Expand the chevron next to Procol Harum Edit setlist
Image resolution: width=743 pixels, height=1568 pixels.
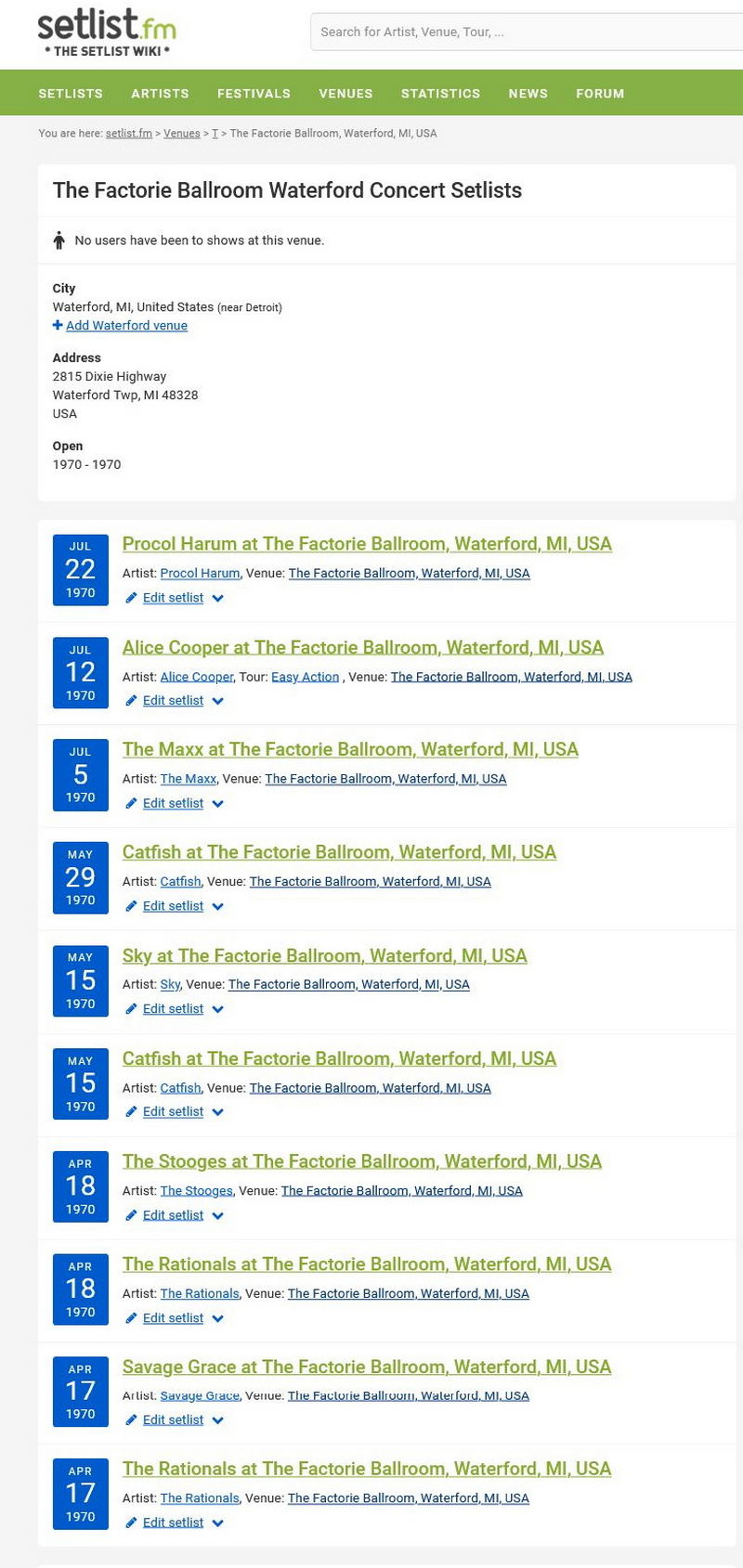click(217, 598)
